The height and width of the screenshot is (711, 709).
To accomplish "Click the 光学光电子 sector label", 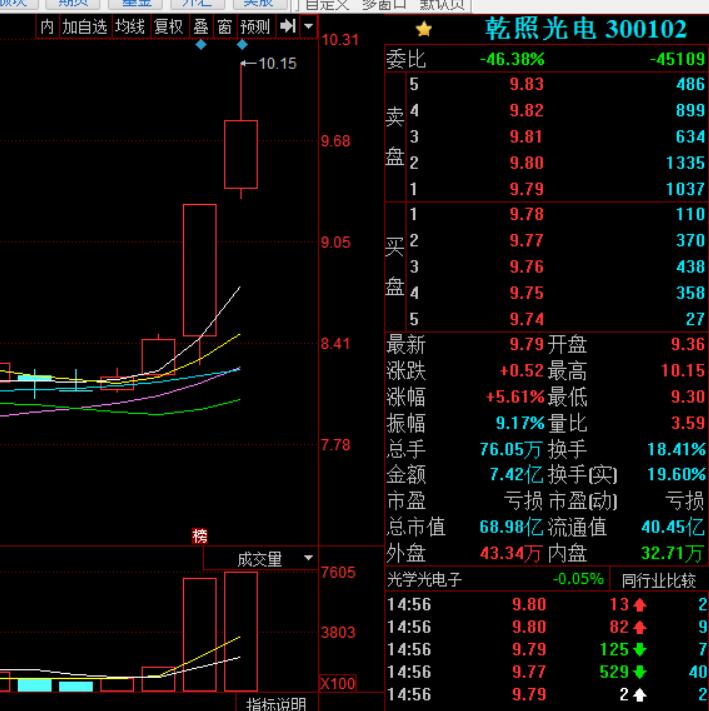I will (x=424, y=579).
